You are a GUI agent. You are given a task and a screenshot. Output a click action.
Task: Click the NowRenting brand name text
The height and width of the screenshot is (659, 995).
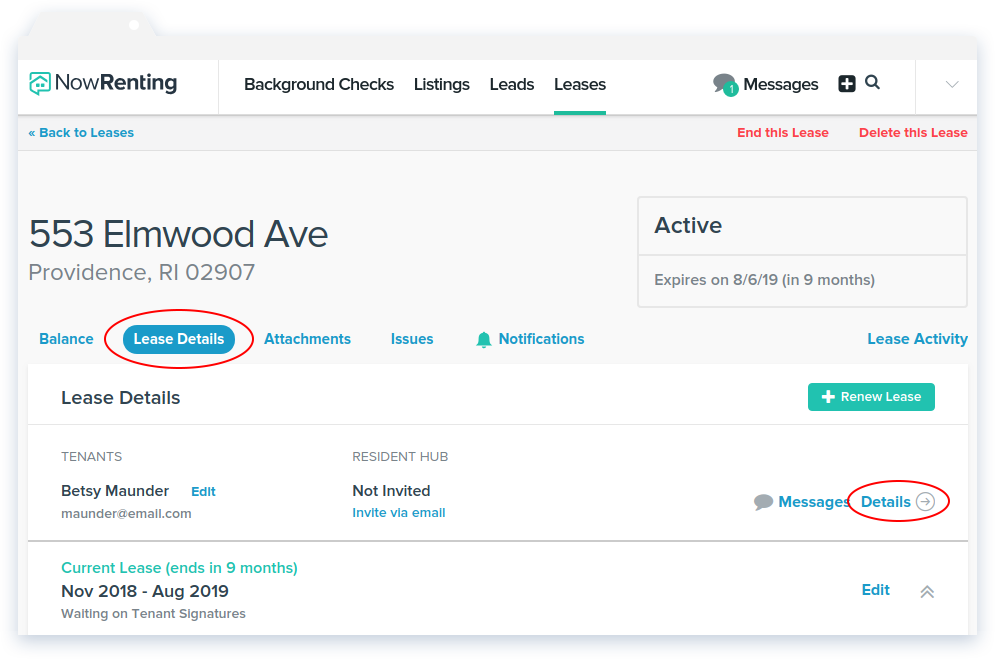116,83
